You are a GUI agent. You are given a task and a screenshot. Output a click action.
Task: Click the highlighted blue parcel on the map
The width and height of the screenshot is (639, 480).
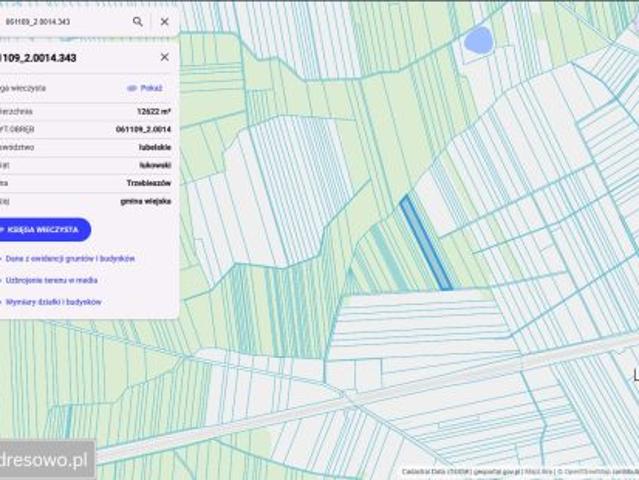tap(426, 243)
